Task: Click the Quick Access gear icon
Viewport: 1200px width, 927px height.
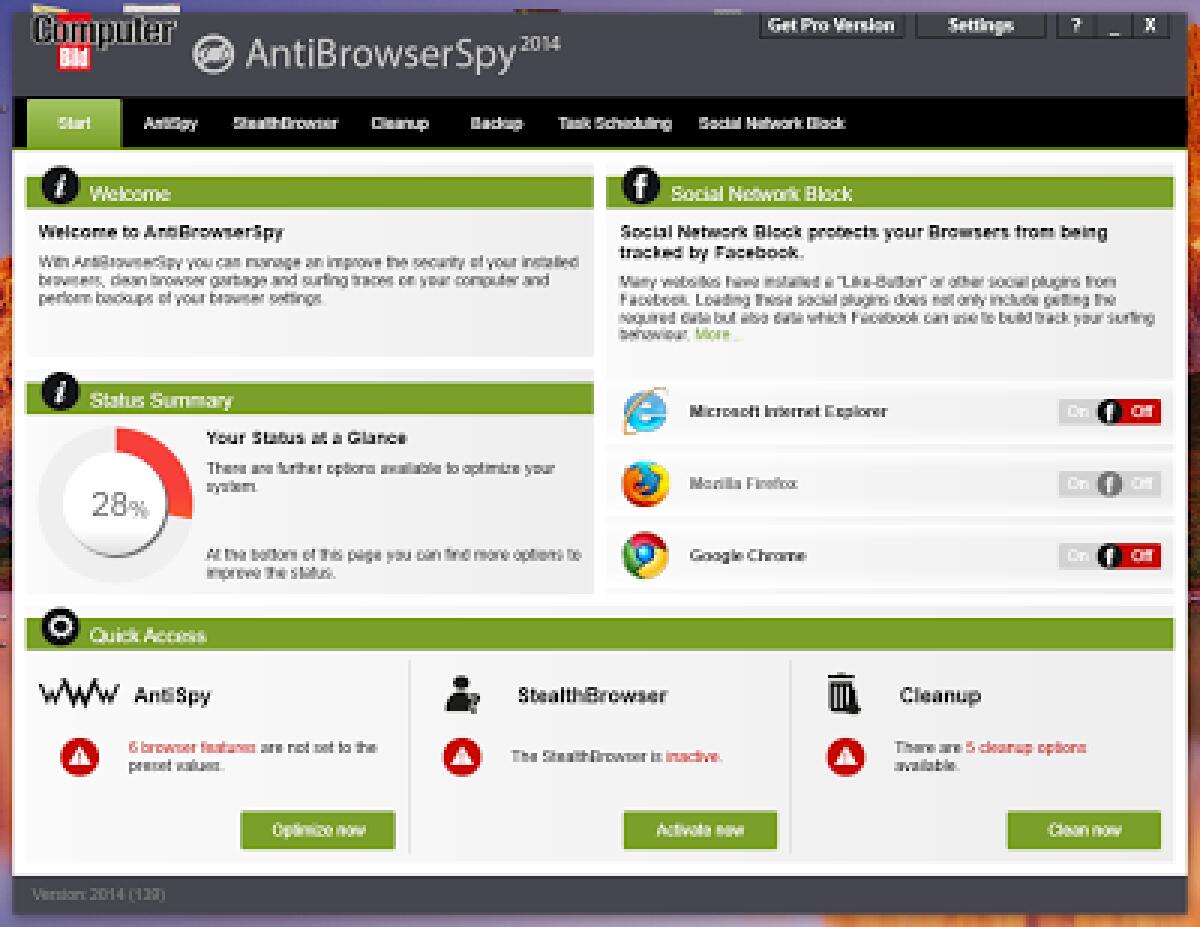Action: coord(60,627)
